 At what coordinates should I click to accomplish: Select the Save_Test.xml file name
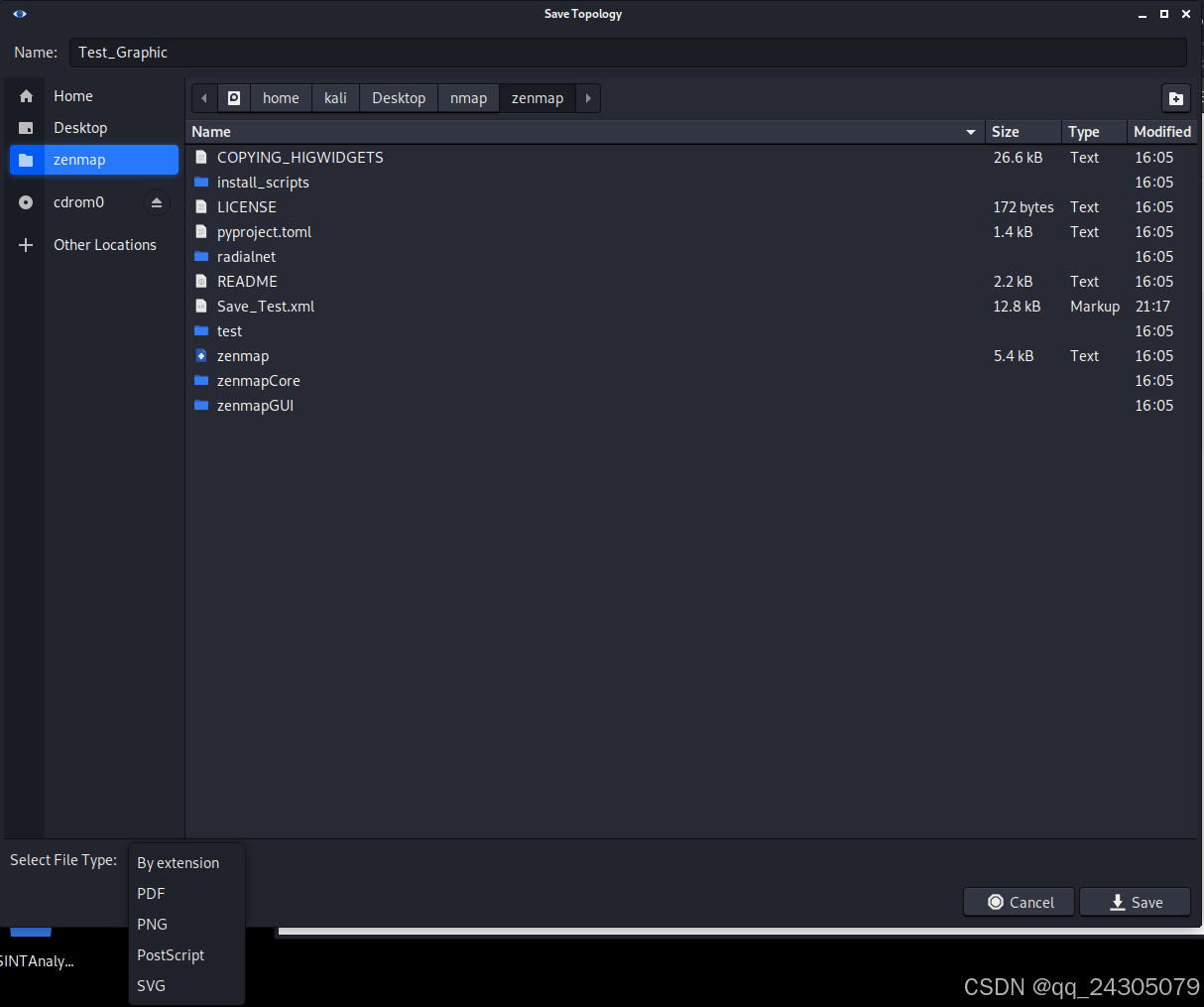tap(266, 307)
